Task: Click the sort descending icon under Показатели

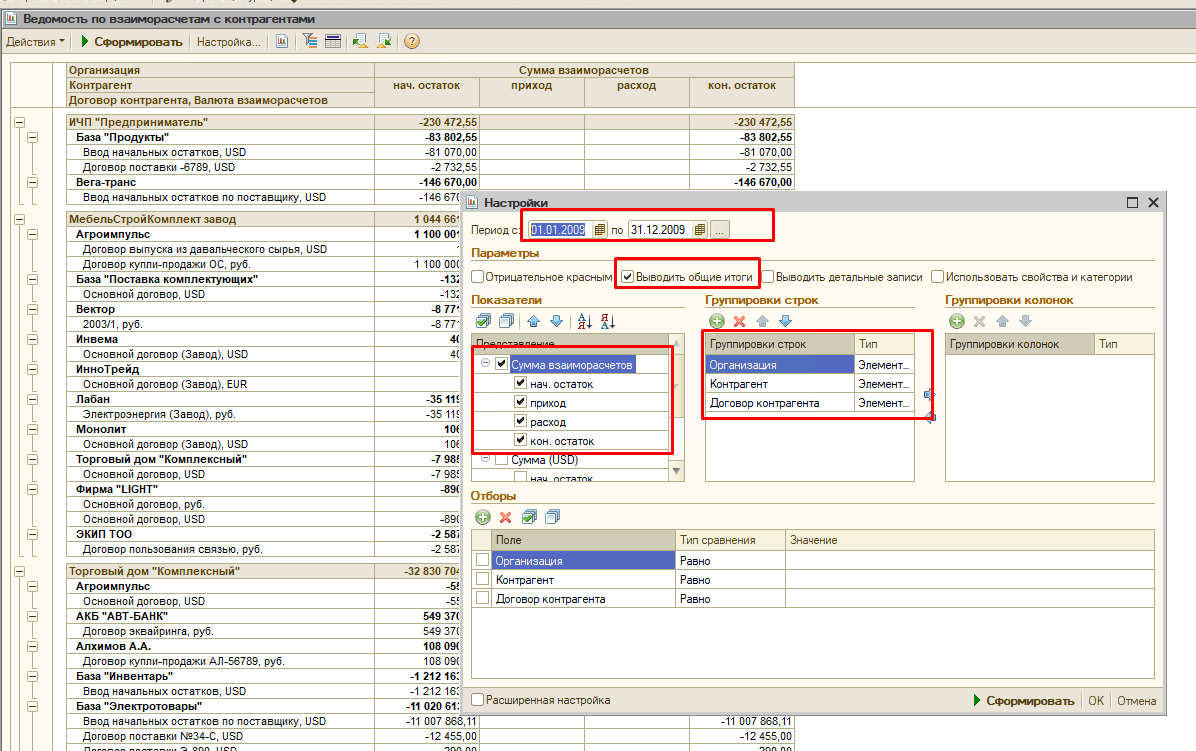Action: point(608,321)
